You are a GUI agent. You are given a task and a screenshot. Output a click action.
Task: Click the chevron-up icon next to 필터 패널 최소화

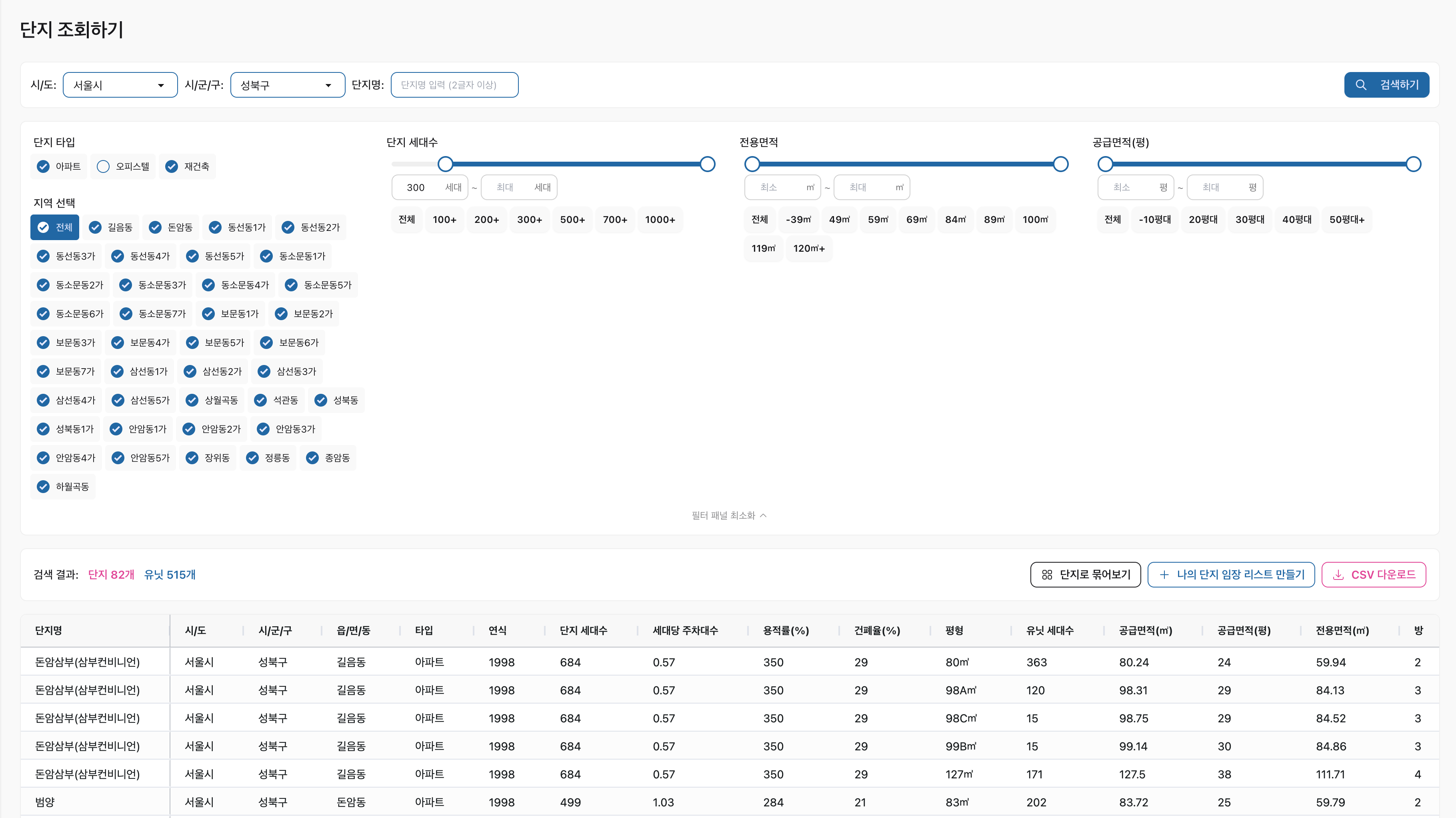click(x=764, y=515)
